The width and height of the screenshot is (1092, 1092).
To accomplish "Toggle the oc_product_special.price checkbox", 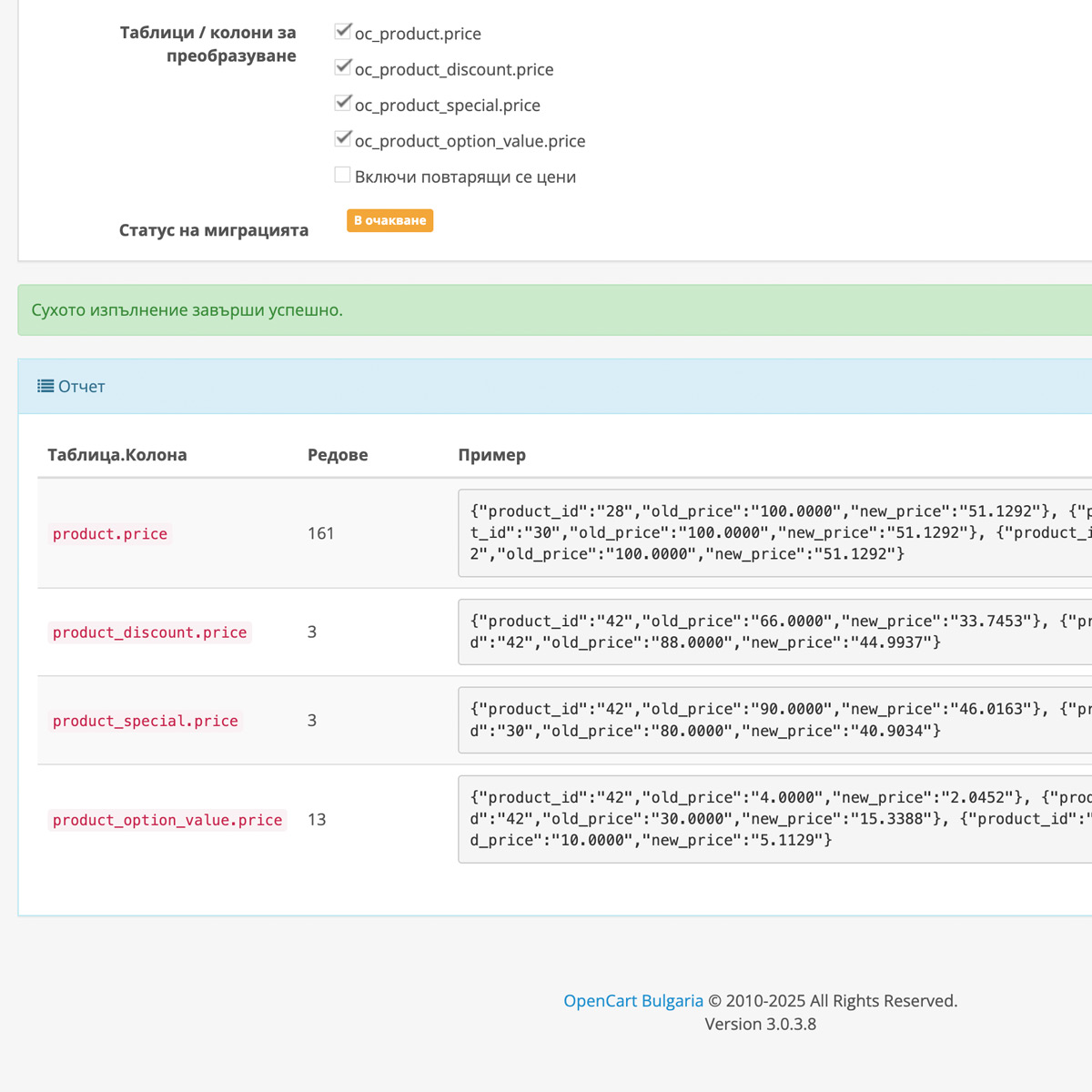I will point(343,103).
